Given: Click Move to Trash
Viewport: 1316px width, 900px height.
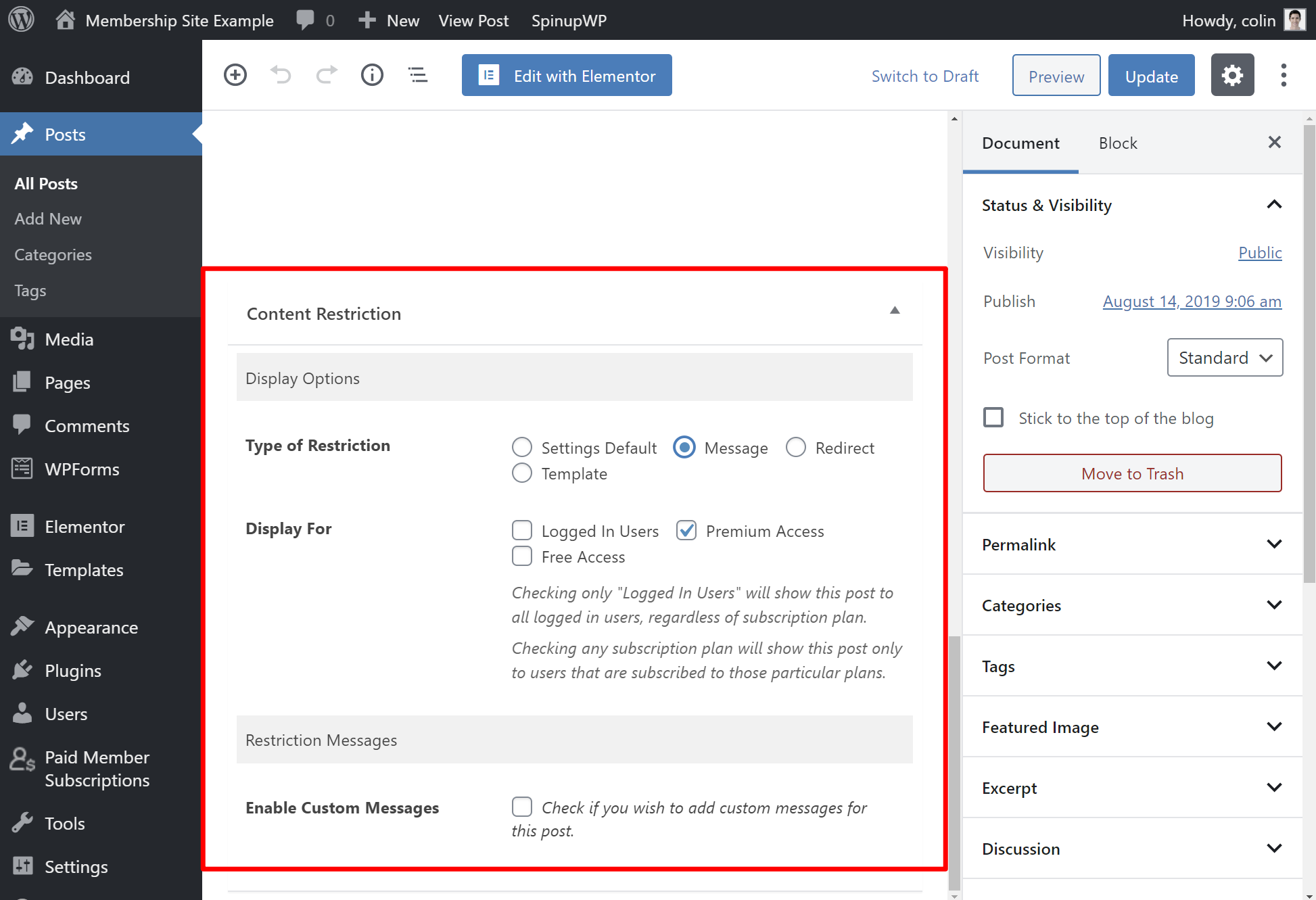Looking at the screenshot, I should 1132,473.
